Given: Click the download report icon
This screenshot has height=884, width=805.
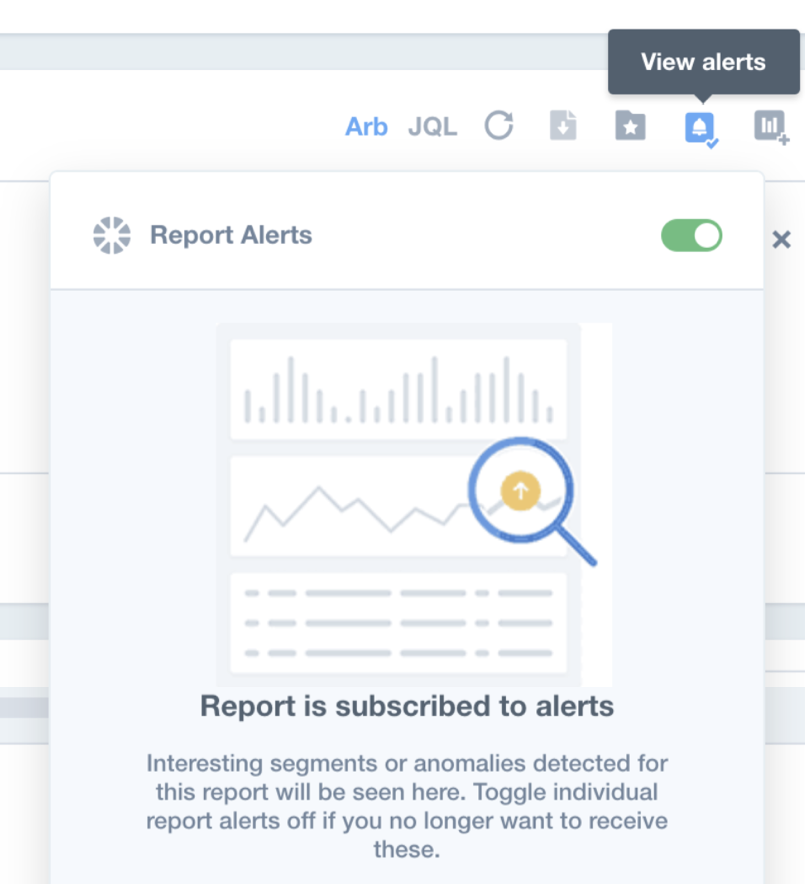Looking at the screenshot, I should [563, 125].
